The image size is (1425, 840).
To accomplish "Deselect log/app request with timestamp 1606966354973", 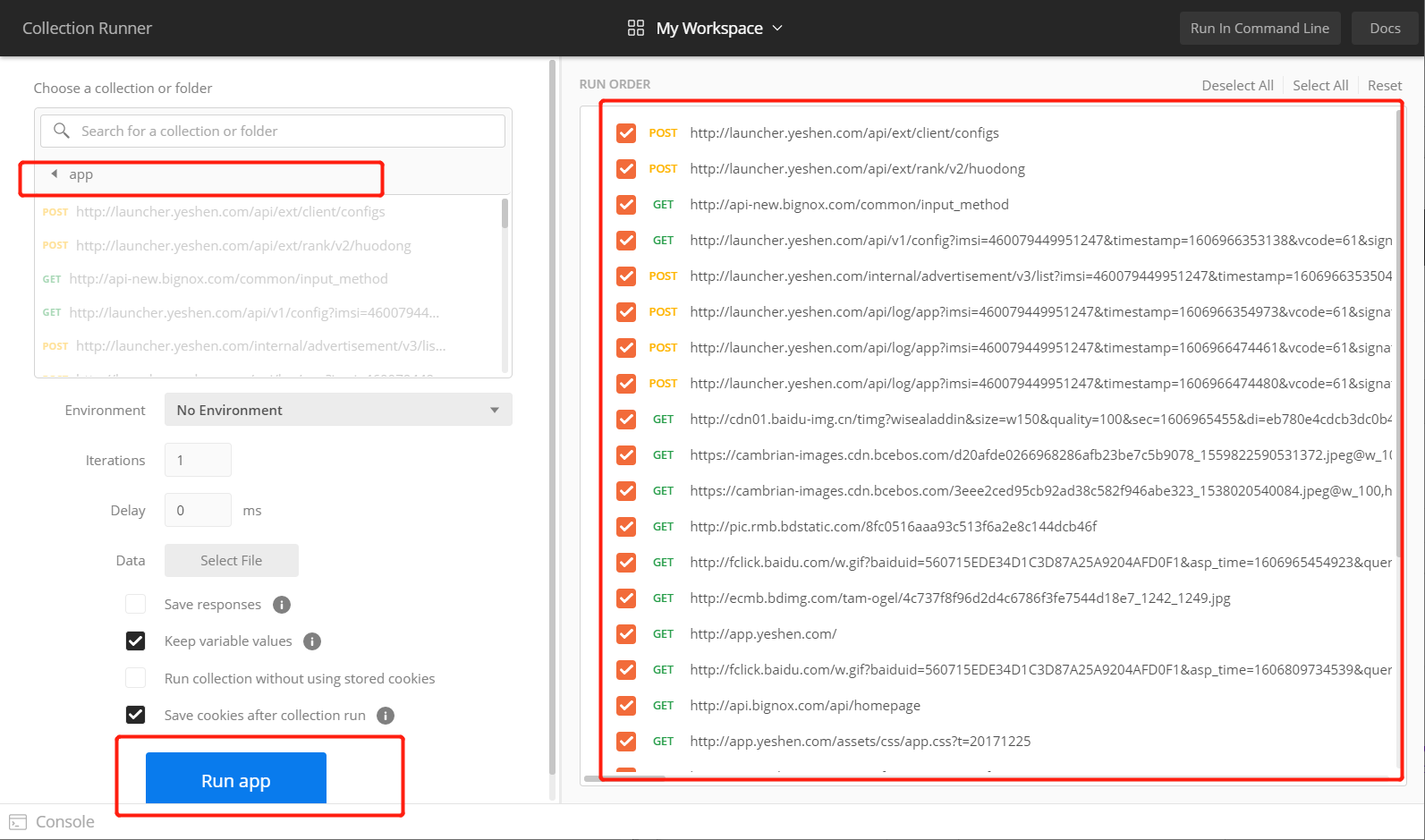I will click(x=626, y=312).
